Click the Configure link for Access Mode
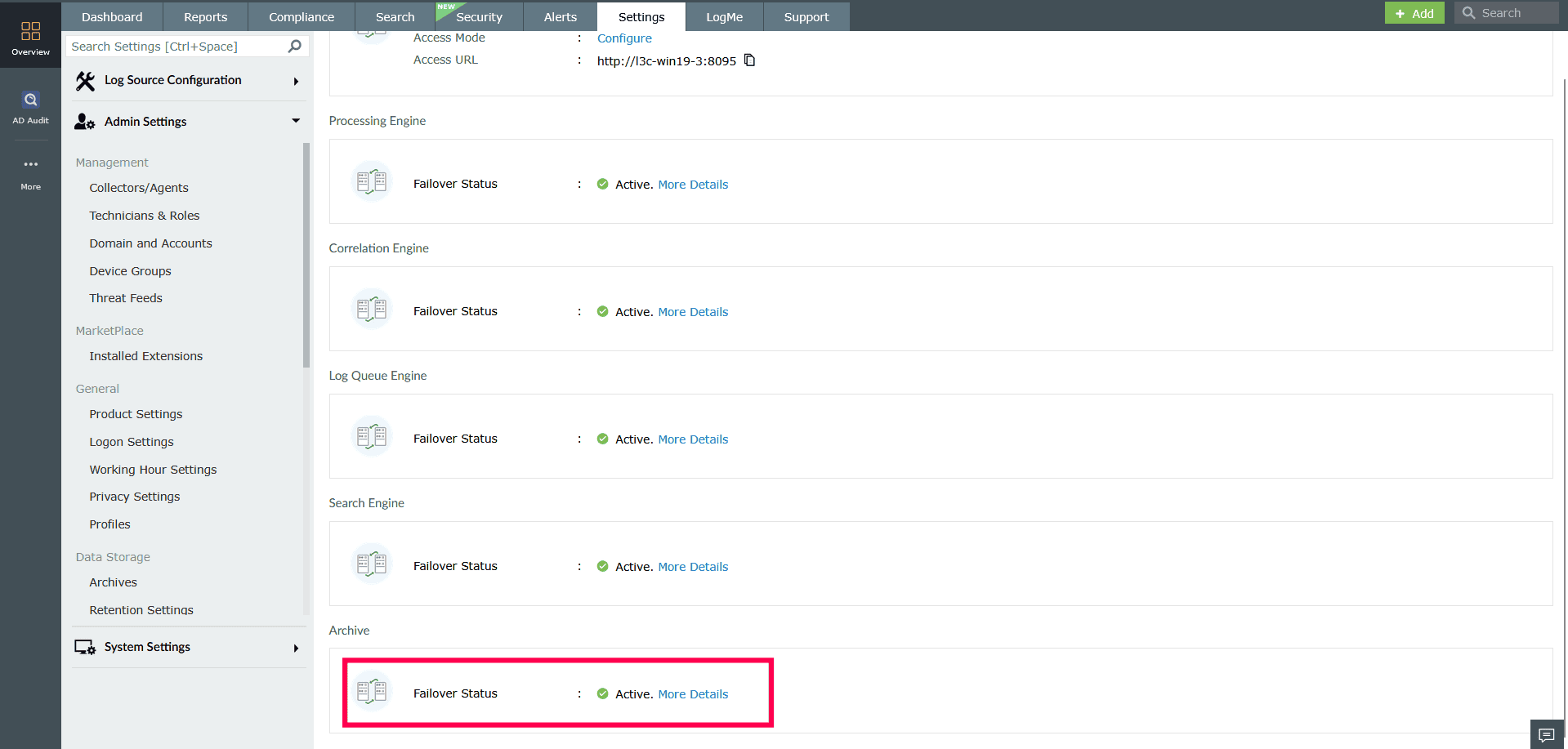The image size is (1568, 749). [x=623, y=38]
